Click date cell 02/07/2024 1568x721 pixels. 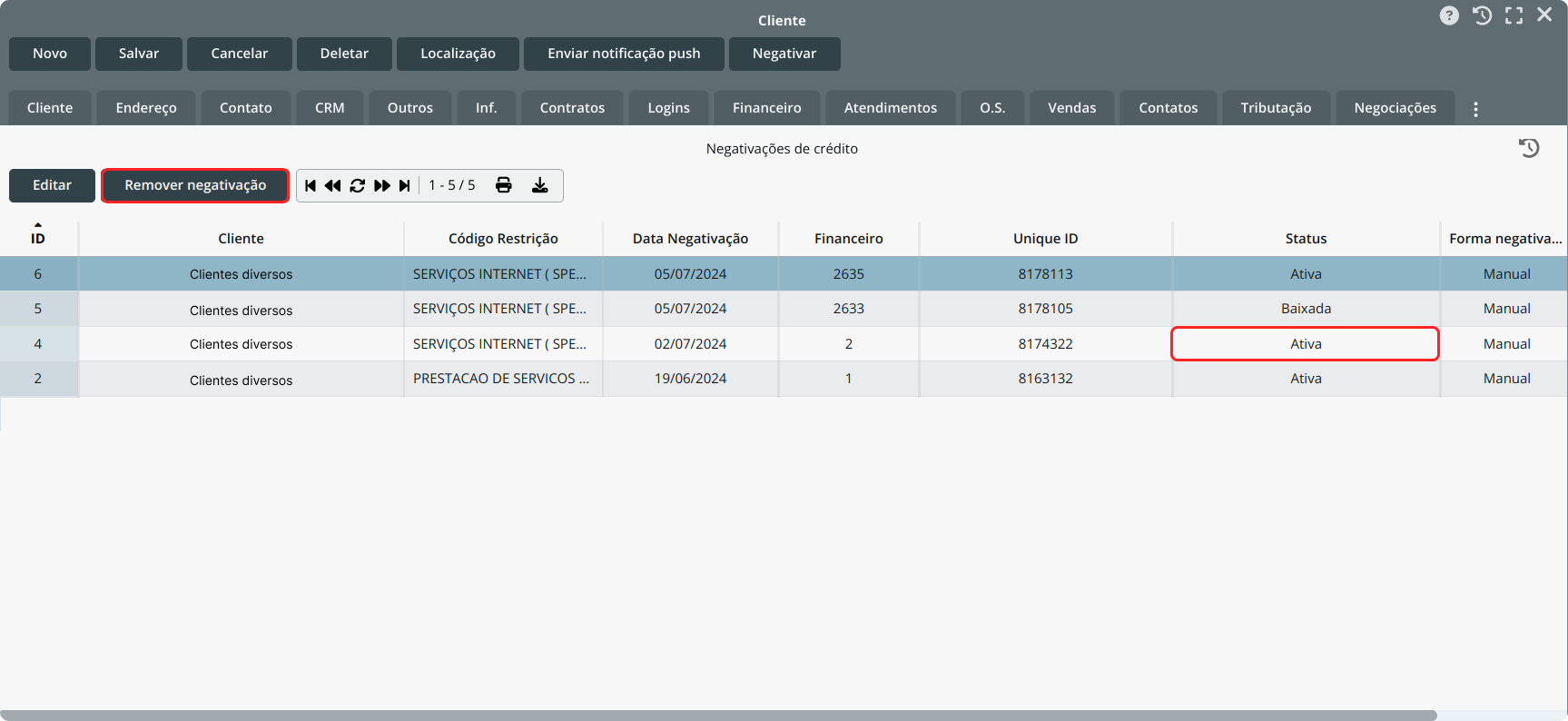(x=690, y=344)
